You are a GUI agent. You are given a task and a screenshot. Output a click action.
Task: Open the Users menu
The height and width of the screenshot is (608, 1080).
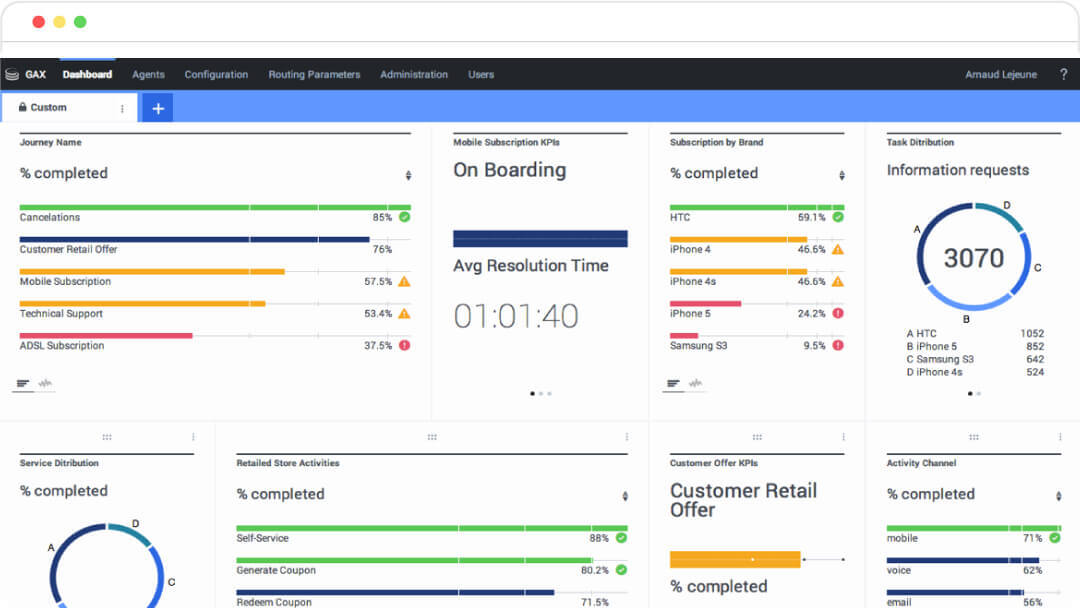point(481,74)
